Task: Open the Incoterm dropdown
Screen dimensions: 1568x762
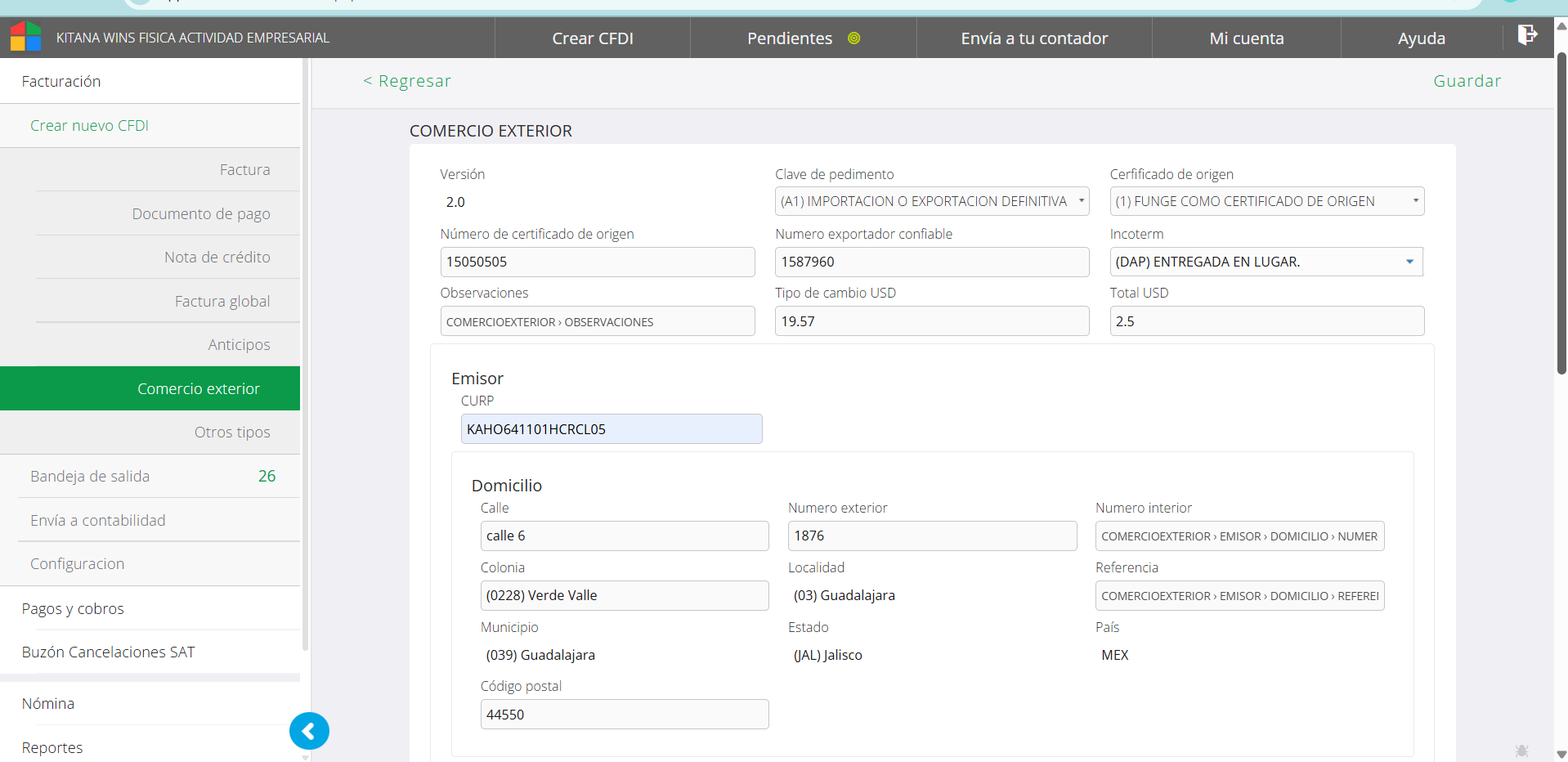Action: point(1266,262)
